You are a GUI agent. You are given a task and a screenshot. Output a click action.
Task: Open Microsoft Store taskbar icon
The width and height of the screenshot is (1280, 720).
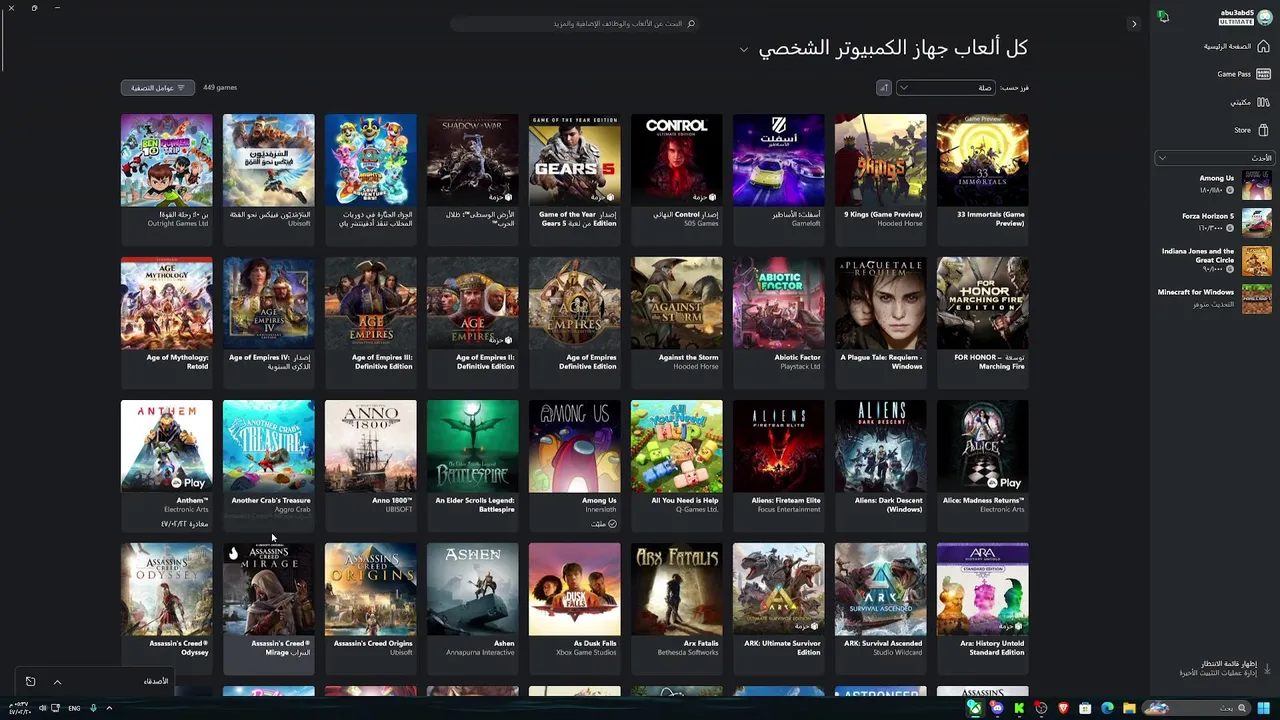coord(1085,708)
